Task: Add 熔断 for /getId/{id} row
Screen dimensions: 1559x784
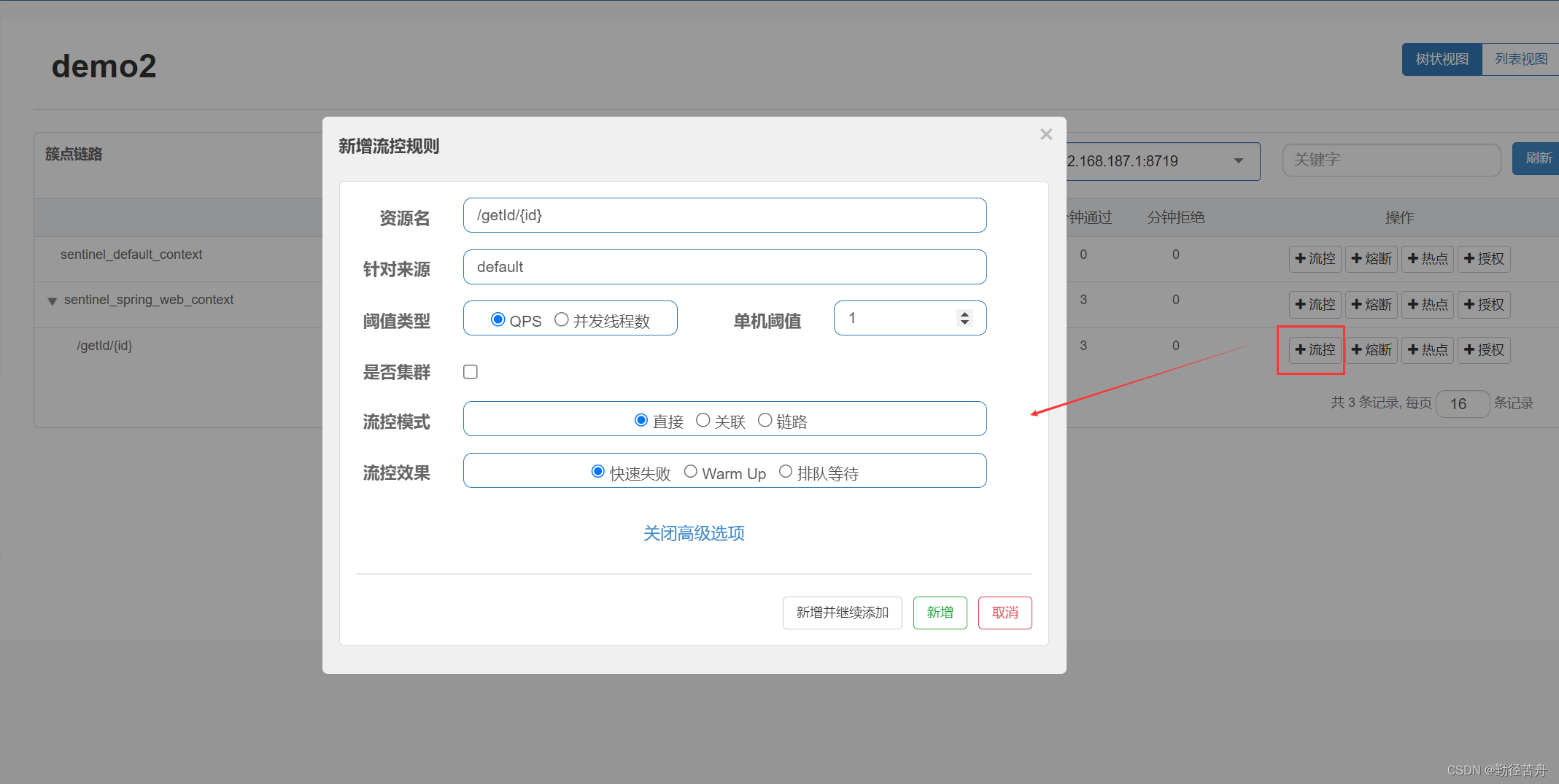Action: (1372, 350)
